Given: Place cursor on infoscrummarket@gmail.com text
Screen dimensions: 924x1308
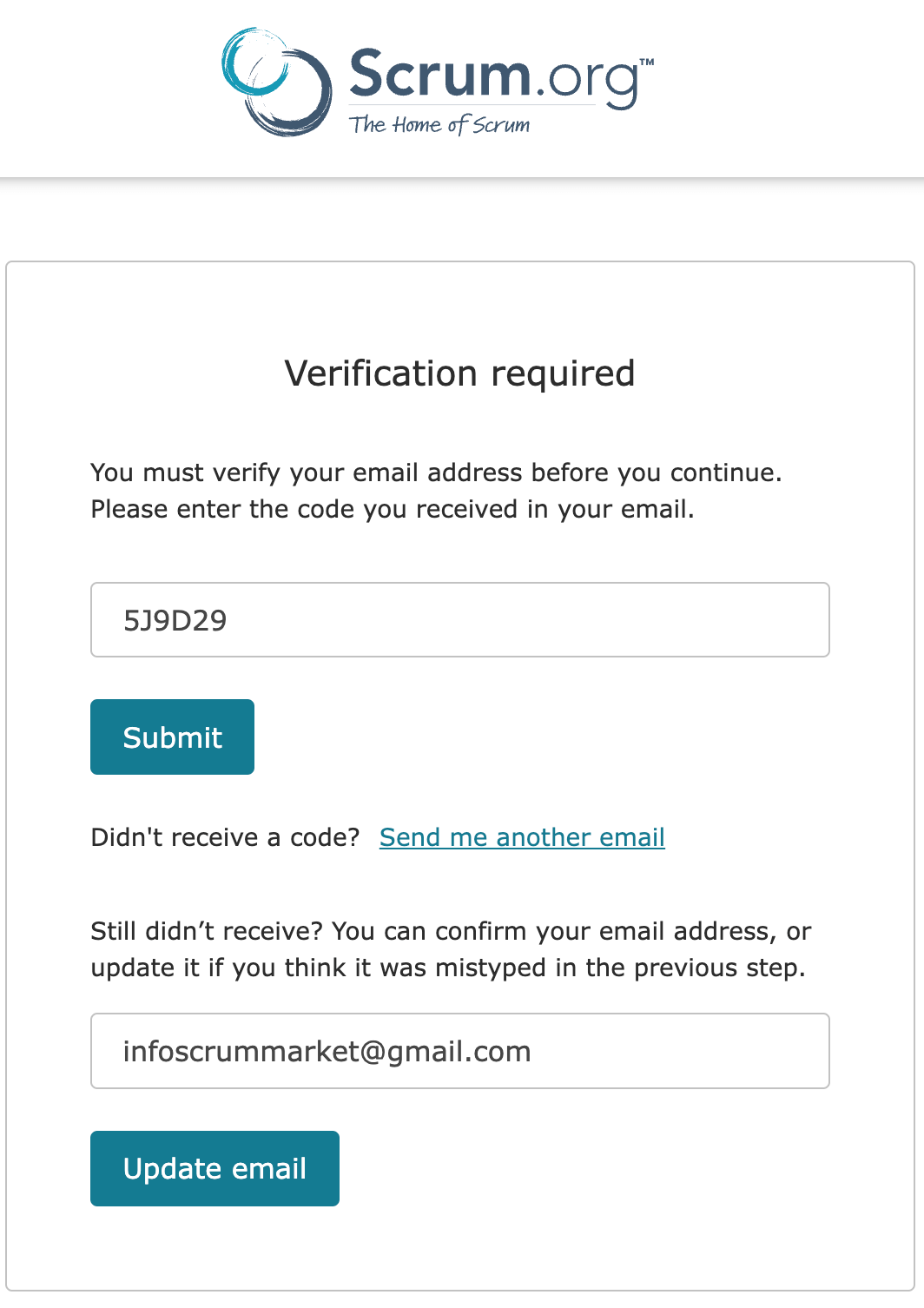Looking at the screenshot, I should pyautogui.click(x=327, y=1051).
